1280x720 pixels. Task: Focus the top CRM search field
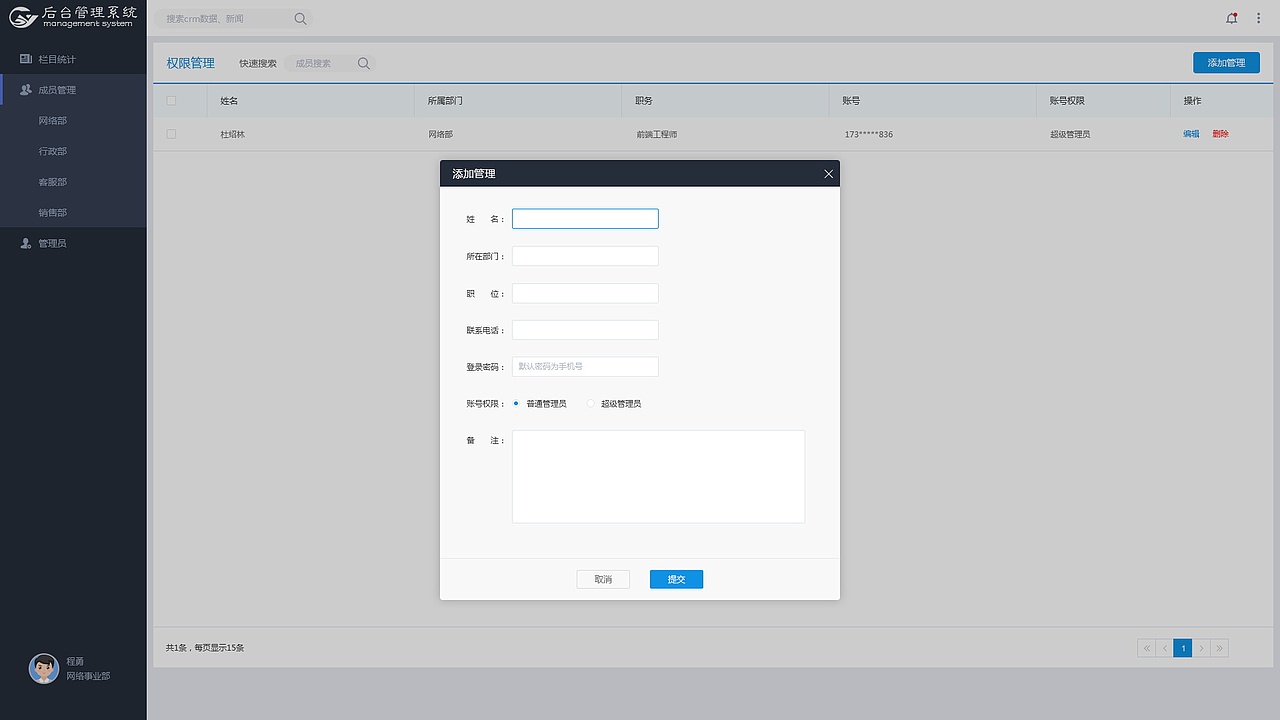pyautogui.click(x=233, y=18)
